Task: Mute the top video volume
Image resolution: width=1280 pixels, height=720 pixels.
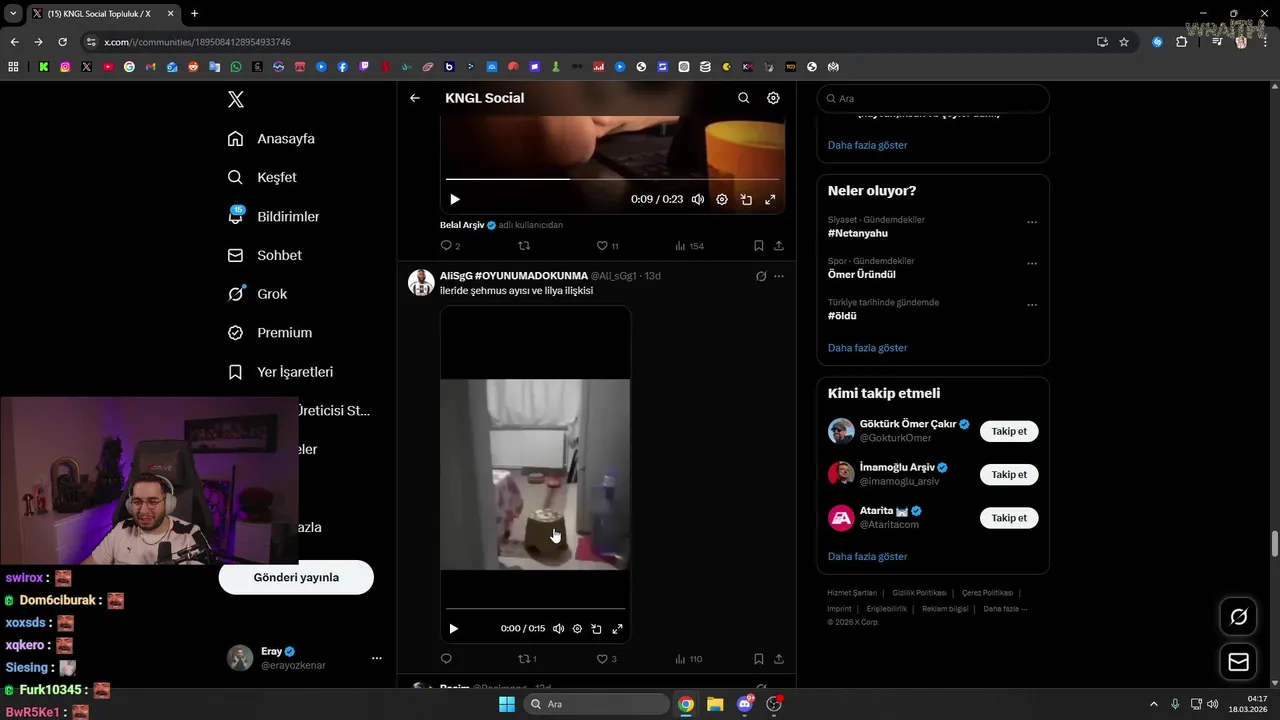Action: pos(698,199)
